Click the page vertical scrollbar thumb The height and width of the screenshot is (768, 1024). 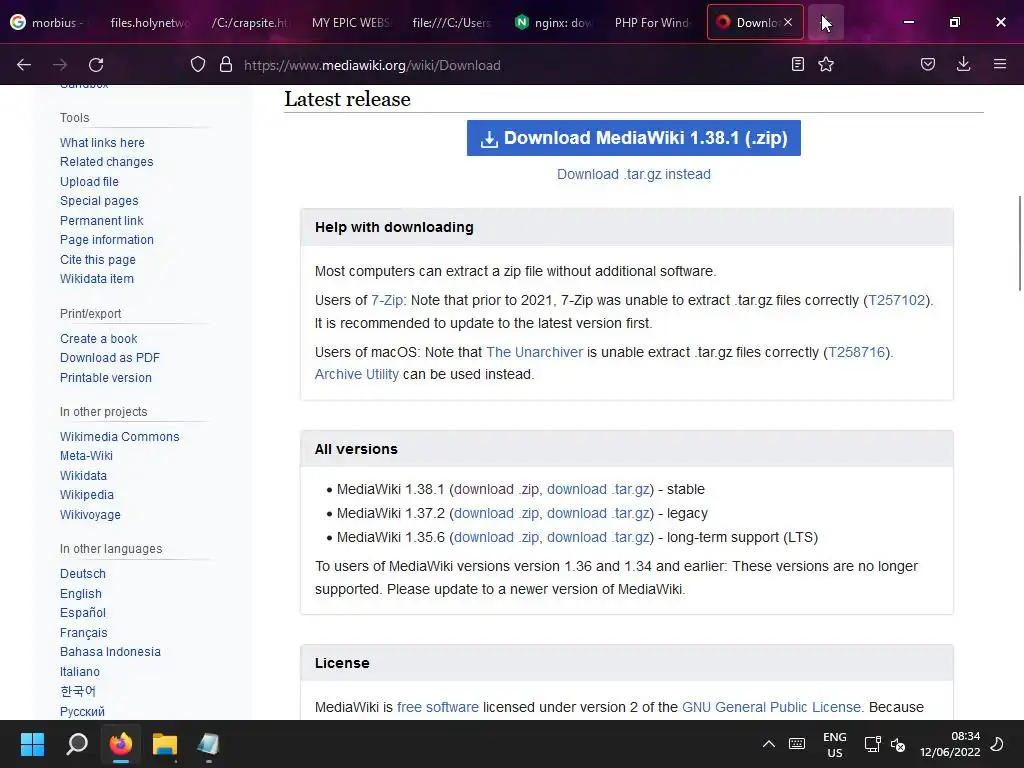click(x=1019, y=243)
